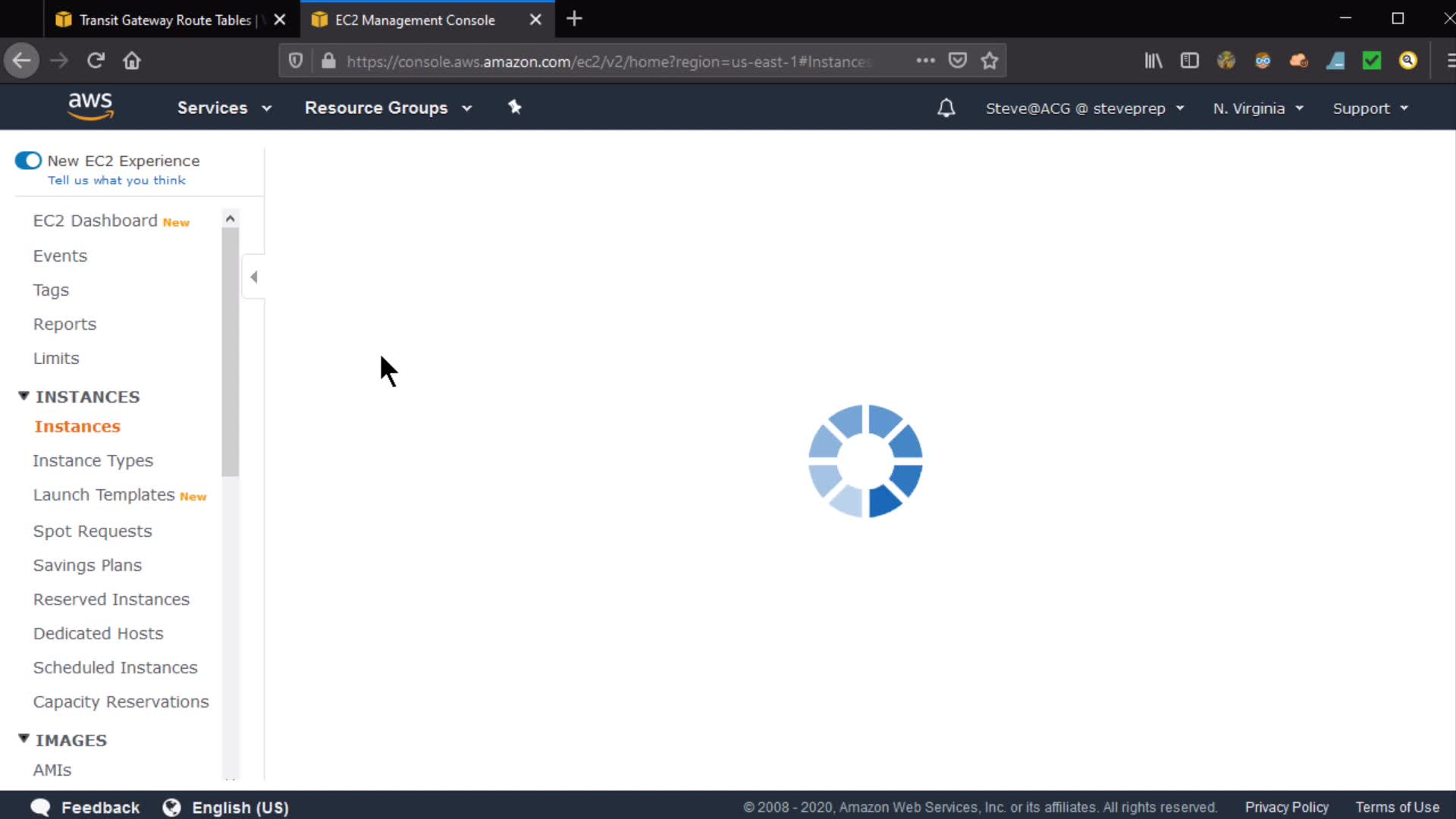
Task: Toggle the New EC2 Experience switch
Action: tap(28, 161)
